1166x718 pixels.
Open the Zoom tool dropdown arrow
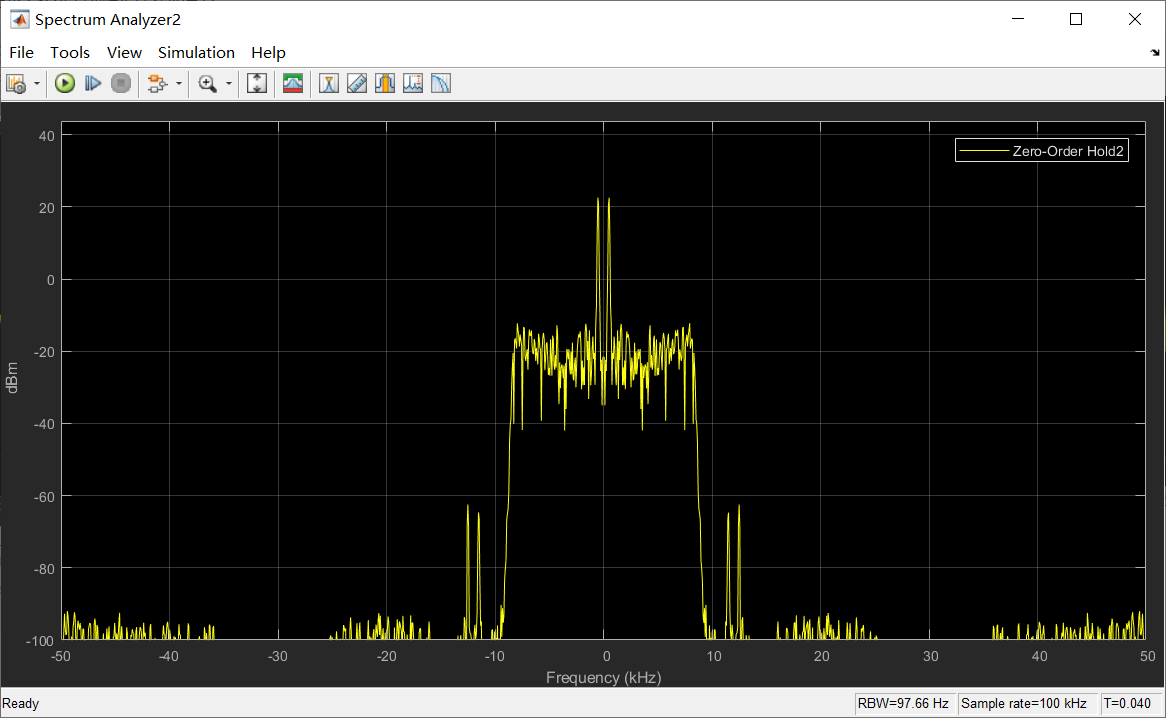coord(228,83)
